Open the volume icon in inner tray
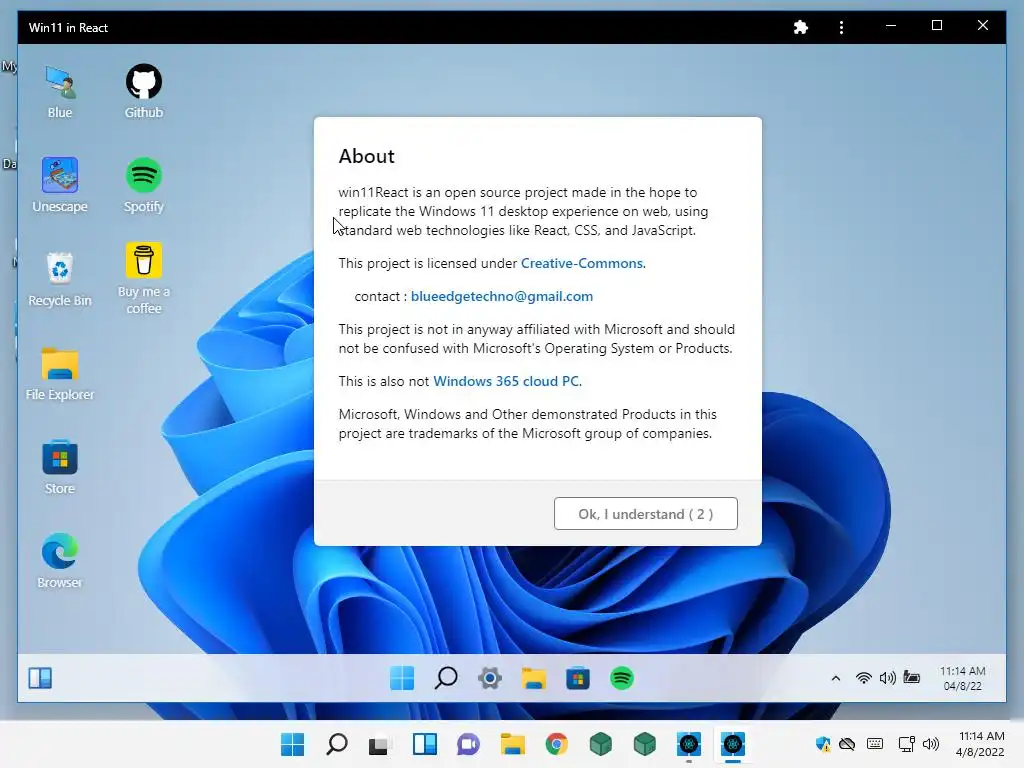The height and width of the screenshot is (768, 1024). (x=887, y=678)
